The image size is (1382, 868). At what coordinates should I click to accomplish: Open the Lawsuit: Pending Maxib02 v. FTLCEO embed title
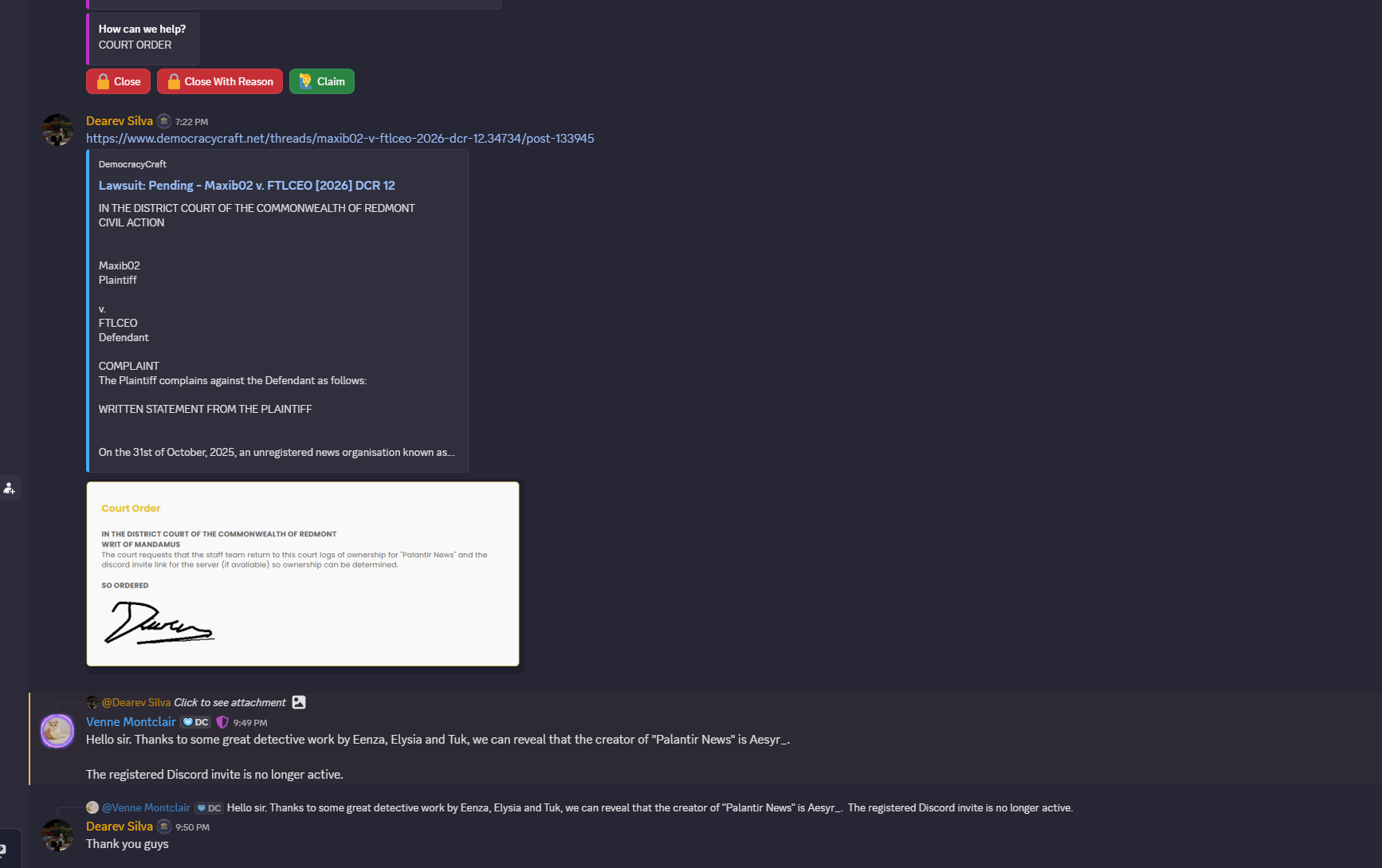(x=246, y=185)
